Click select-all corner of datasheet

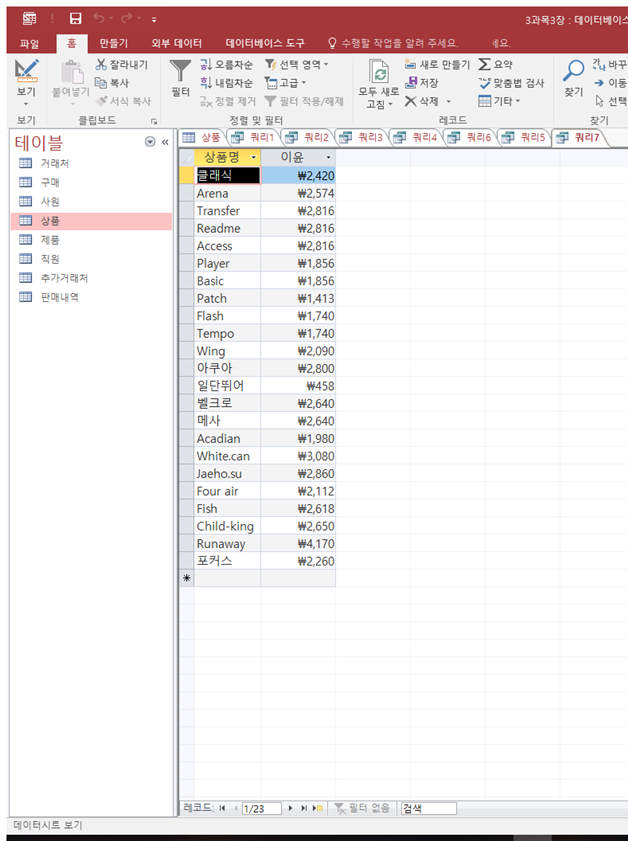(187, 157)
